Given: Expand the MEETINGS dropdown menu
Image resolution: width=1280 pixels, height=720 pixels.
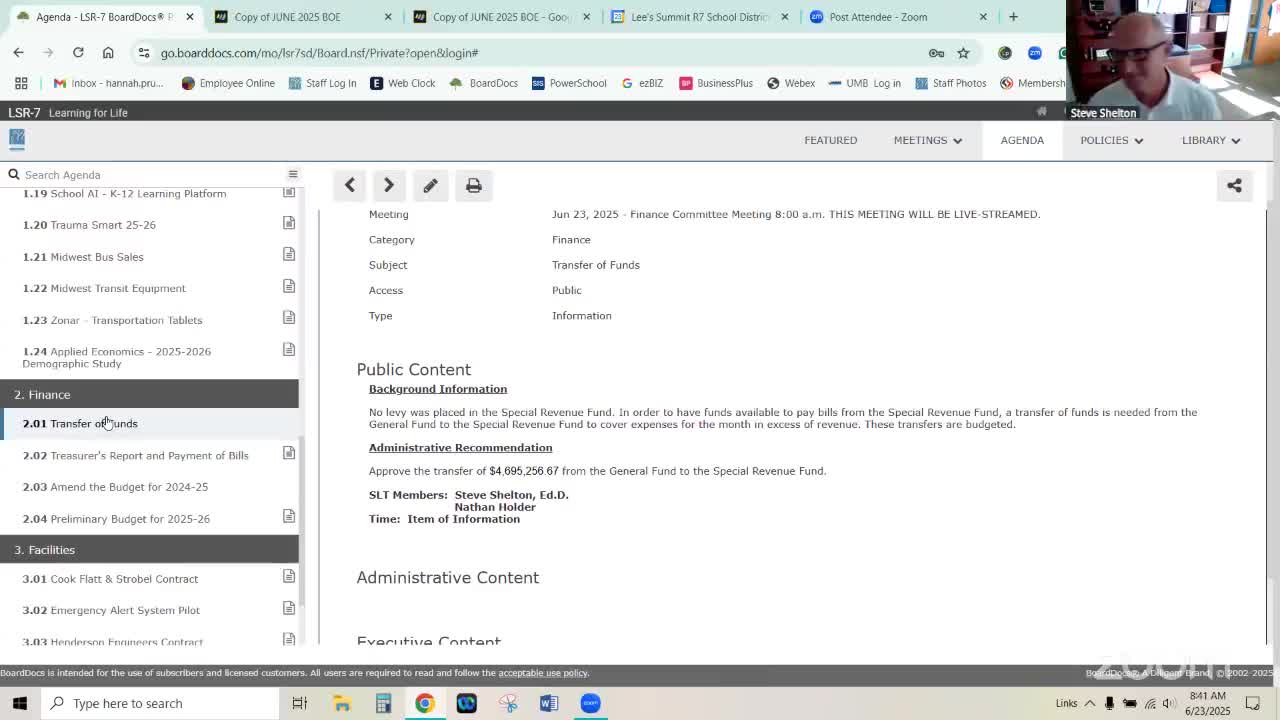Looking at the screenshot, I should 928,140.
